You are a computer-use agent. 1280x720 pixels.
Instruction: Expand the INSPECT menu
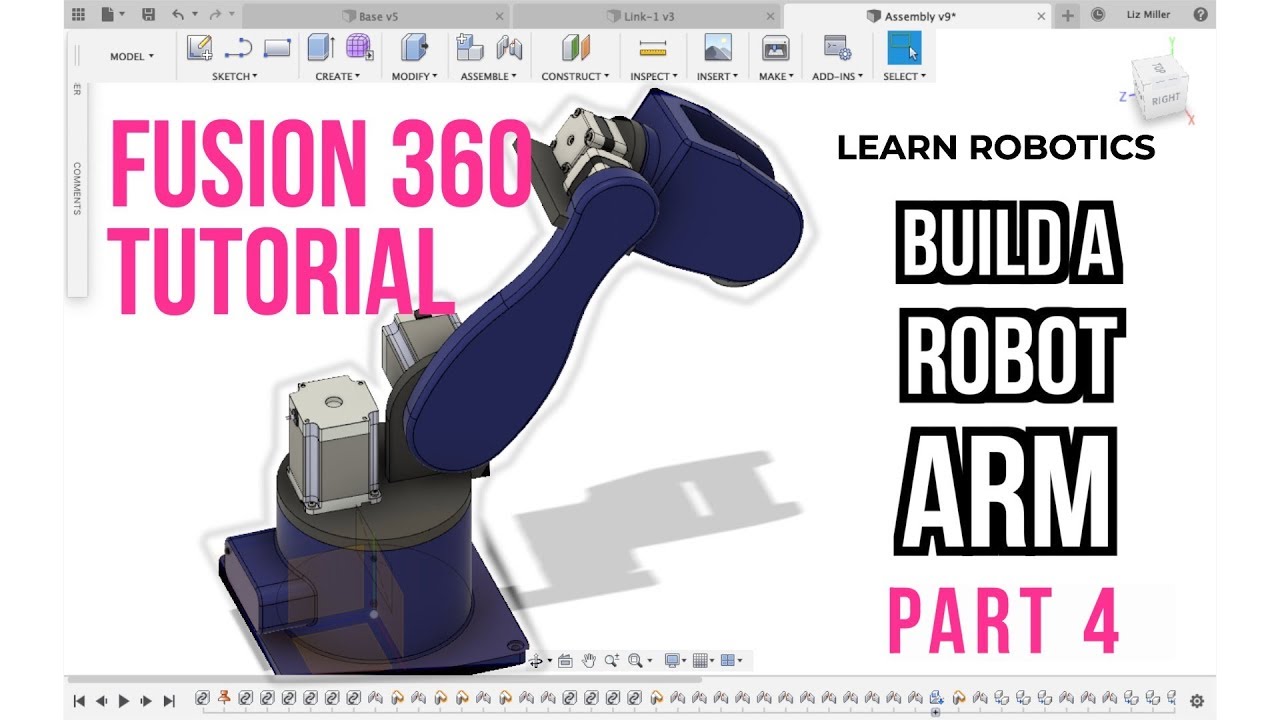click(x=654, y=76)
